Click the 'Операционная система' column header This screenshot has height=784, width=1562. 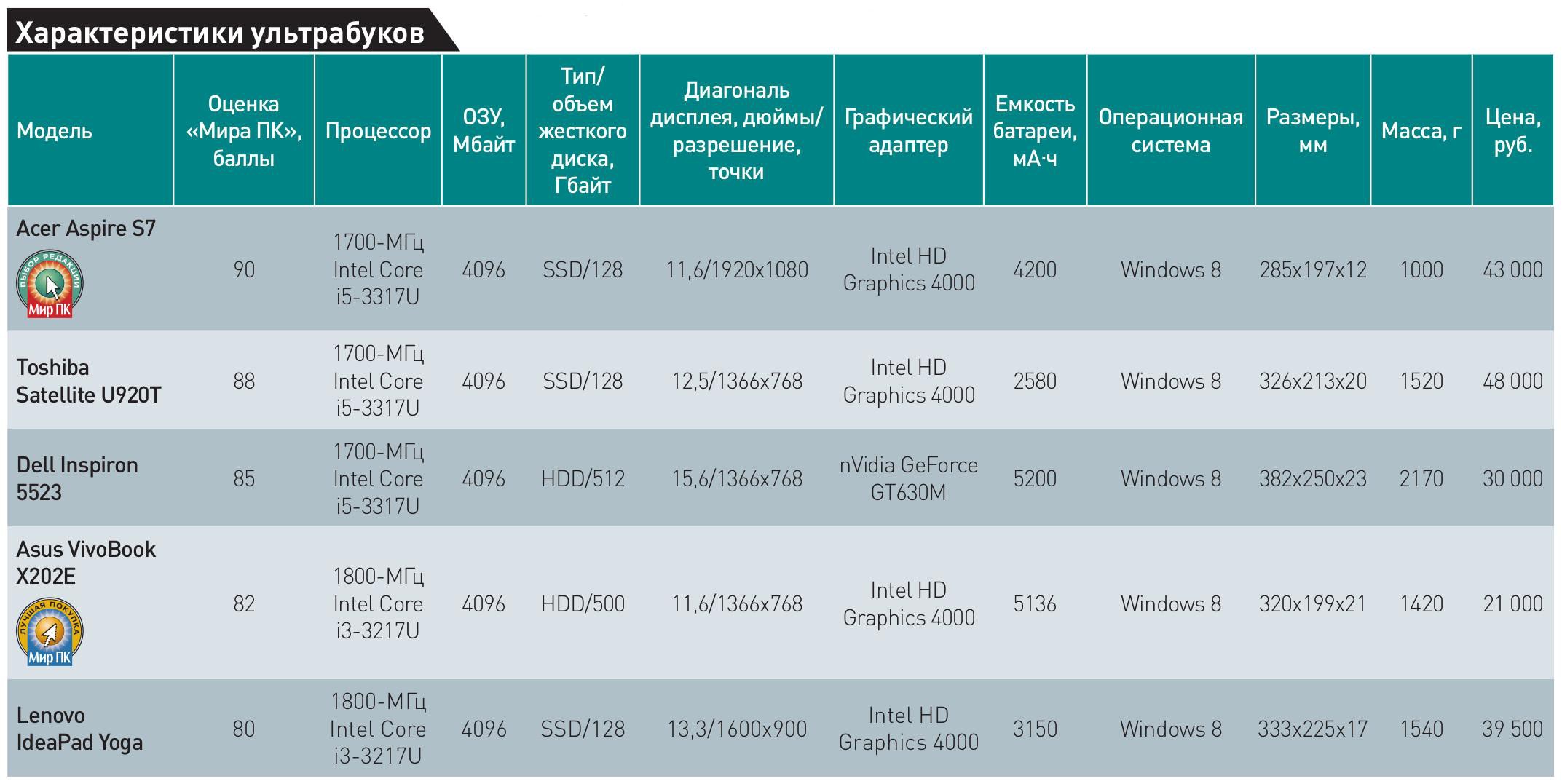coord(1170,131)
